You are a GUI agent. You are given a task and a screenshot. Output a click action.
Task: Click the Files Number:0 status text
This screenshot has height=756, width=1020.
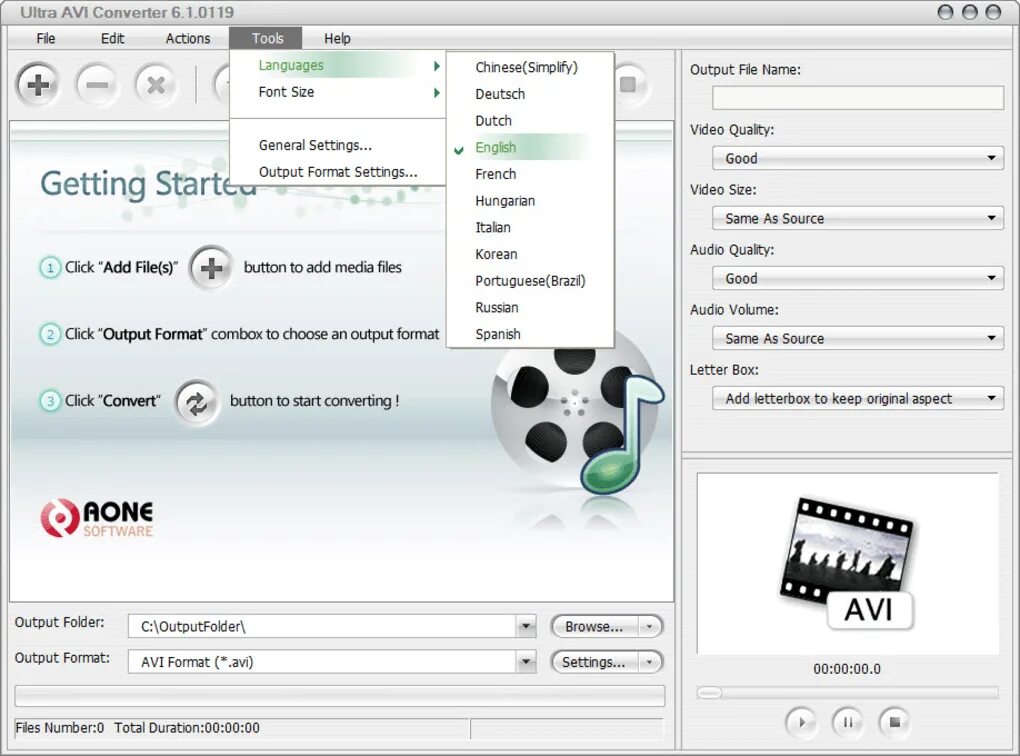click(59, 728)
